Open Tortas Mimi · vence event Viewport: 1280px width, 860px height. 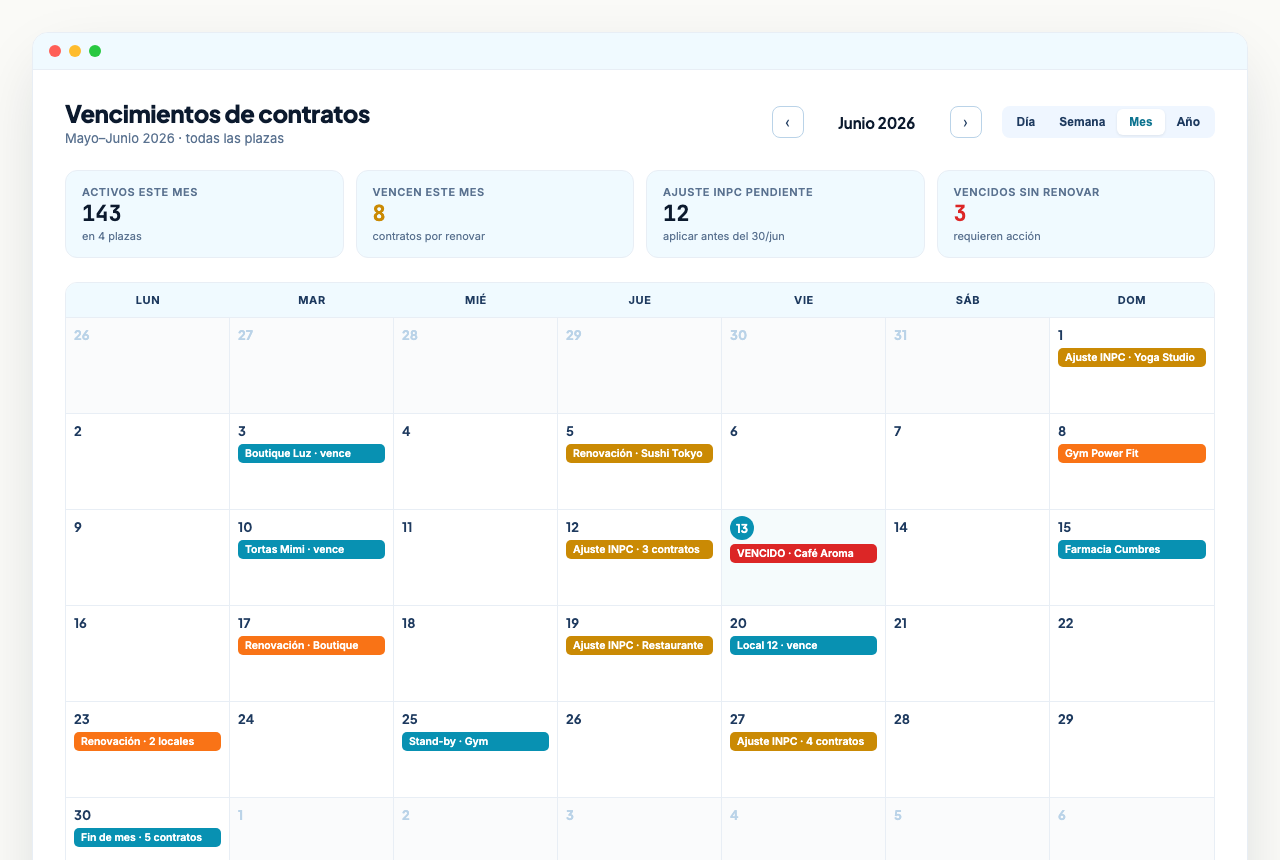[x=311, y=549]
